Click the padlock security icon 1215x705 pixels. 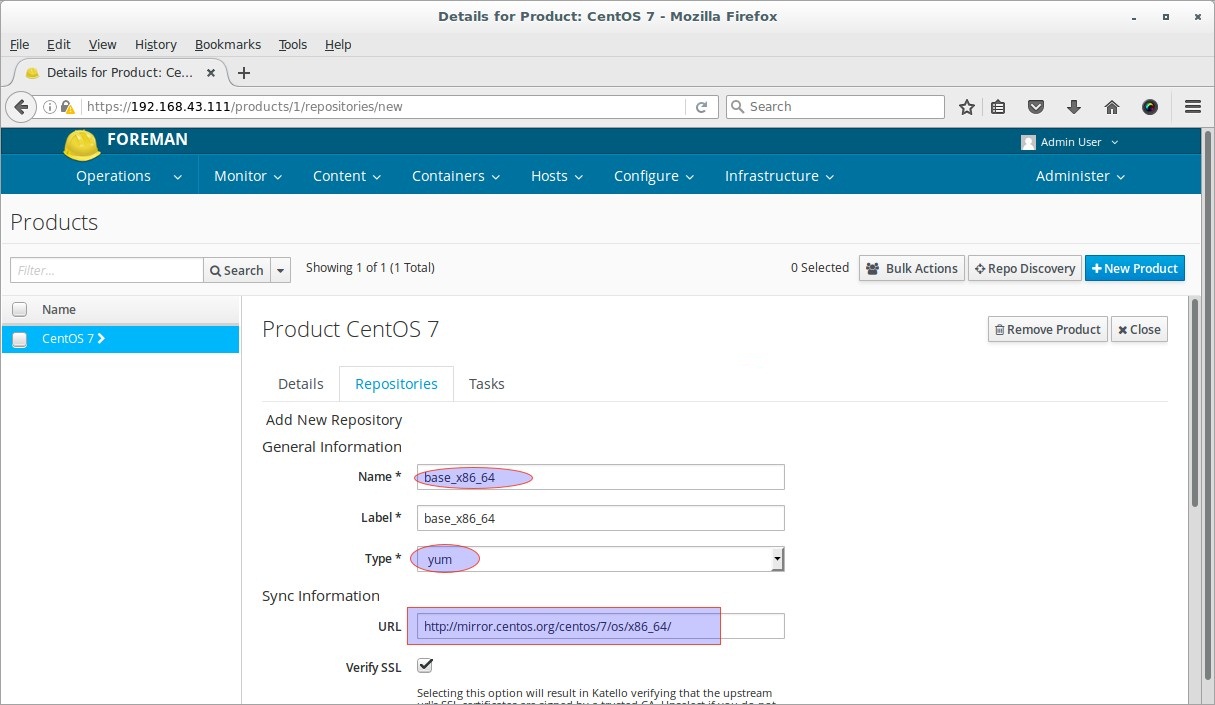pyautogui.click(x=67, y=107)
